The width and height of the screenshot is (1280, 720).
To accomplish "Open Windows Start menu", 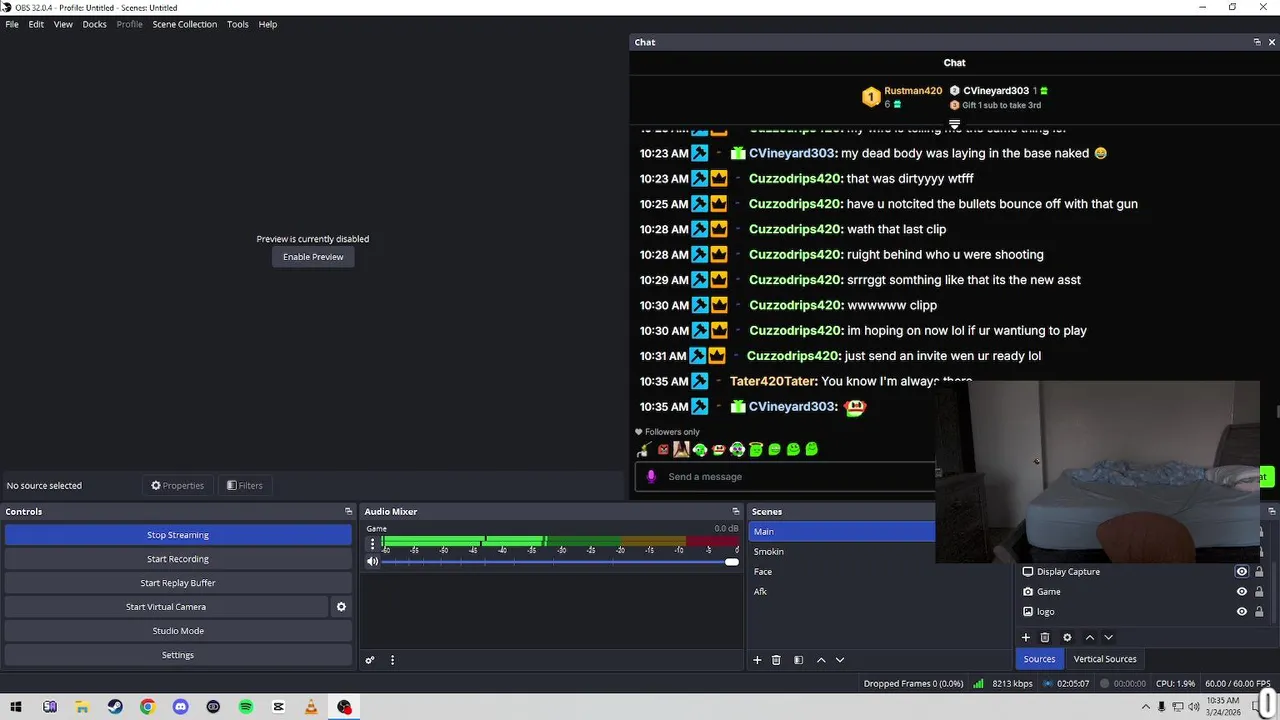I will pos(16,707).
